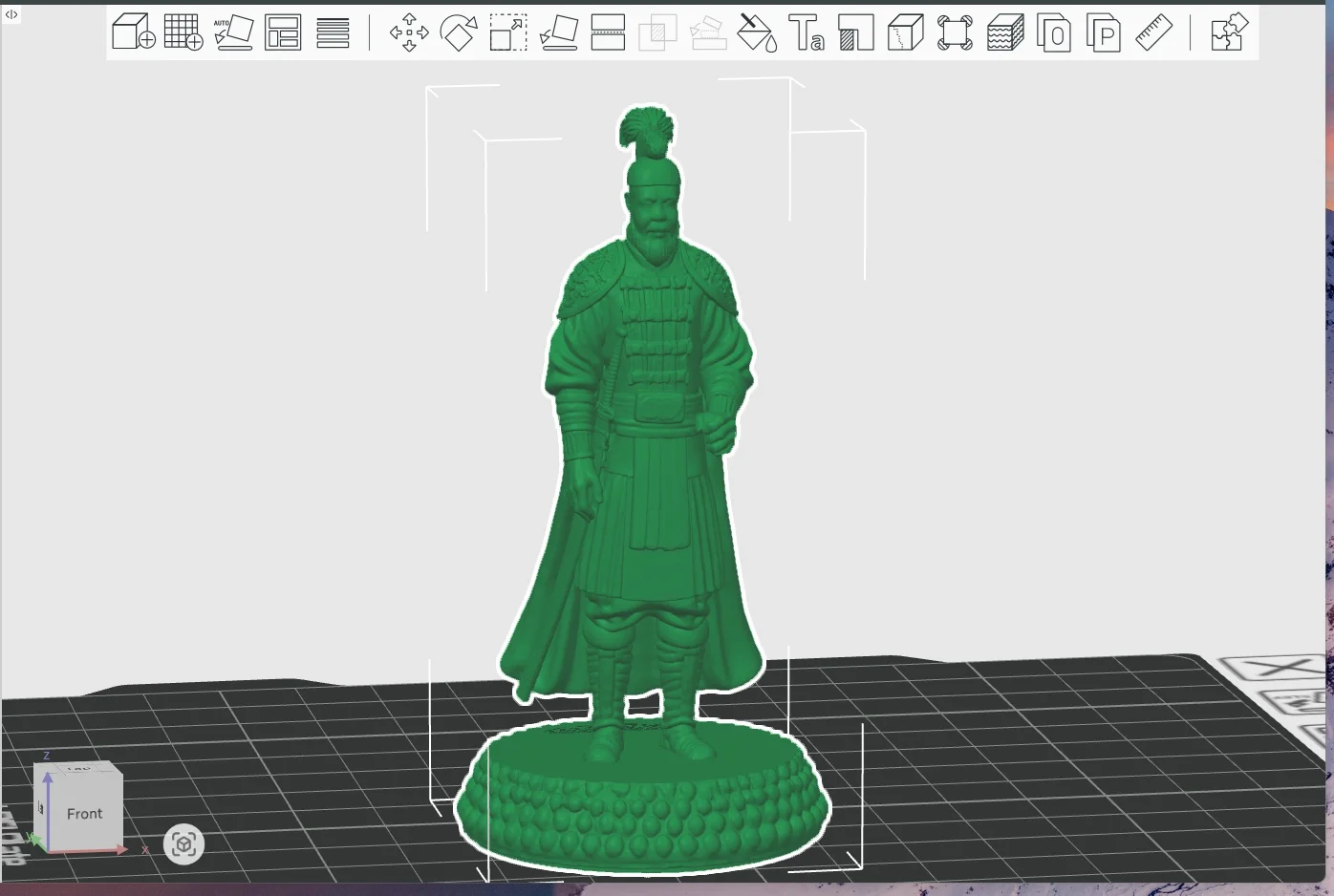Screen dimensions: 1334x896
Task: Click the greyed-out icon beside the paint bucket
Action: [707, 32]
